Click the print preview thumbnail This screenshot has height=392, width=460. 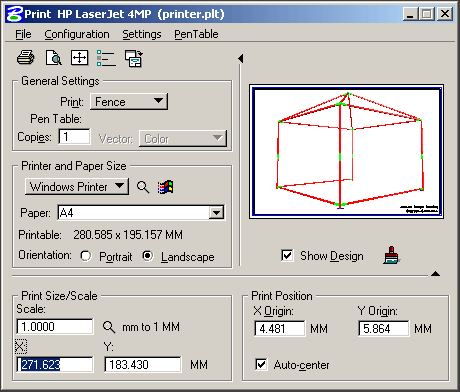click(346, 152)
